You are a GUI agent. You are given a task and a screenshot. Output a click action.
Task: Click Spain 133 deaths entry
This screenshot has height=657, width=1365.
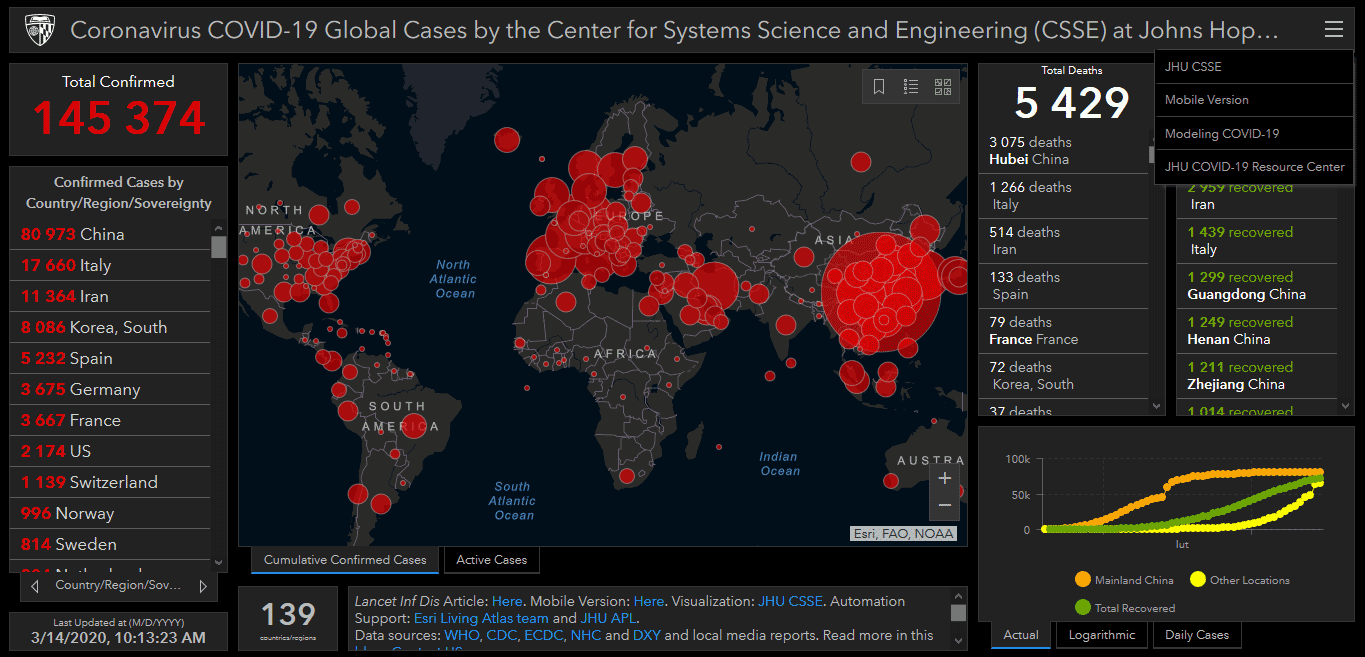point(1064,286)
